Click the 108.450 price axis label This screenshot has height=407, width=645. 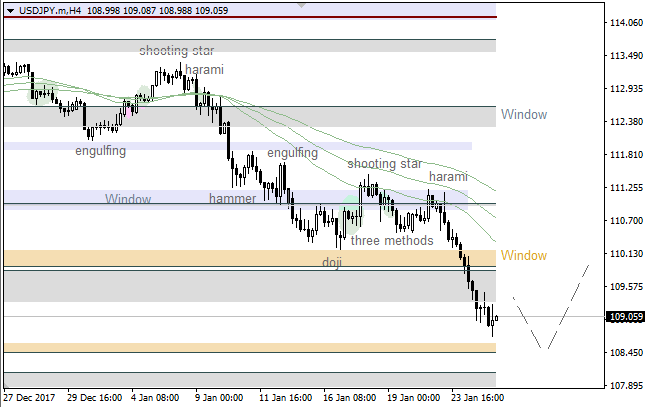pos(626,353)
